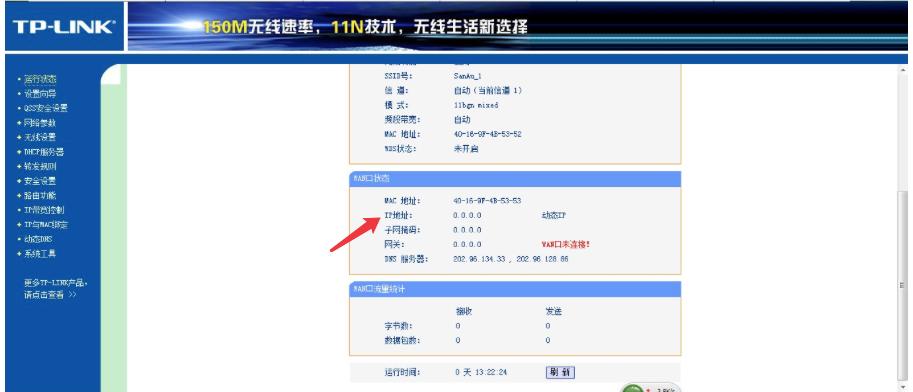Expand the 无线设置 menu
The height and width of the screenshot is (392, 913).
[x=40, y=137]
